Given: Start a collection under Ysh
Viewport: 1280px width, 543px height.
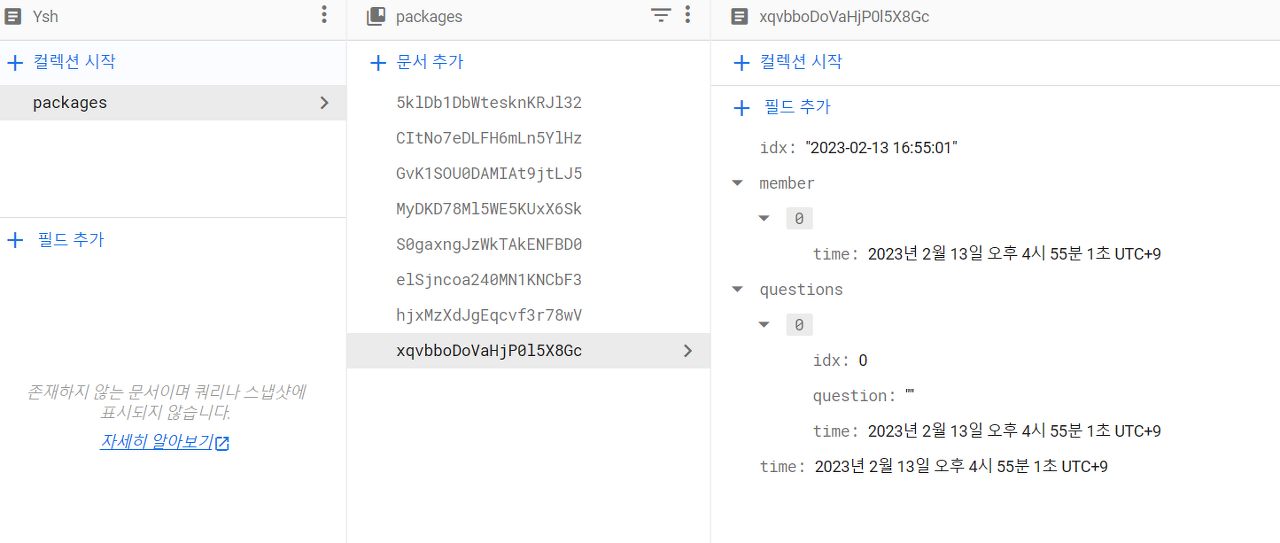Looking at the screenshot, I should [x=61, y=62].
